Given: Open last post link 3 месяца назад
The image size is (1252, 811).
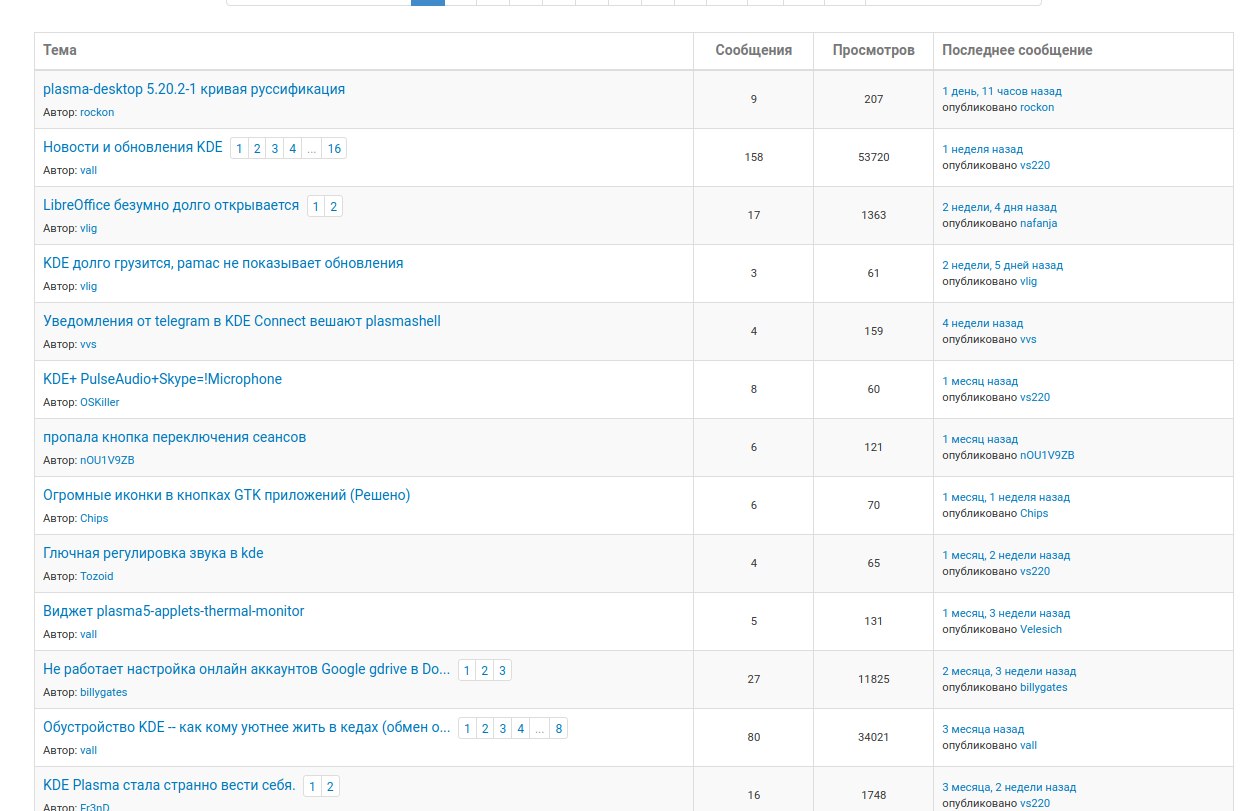Looking at the screenshot, I should [x=983, y=729].
